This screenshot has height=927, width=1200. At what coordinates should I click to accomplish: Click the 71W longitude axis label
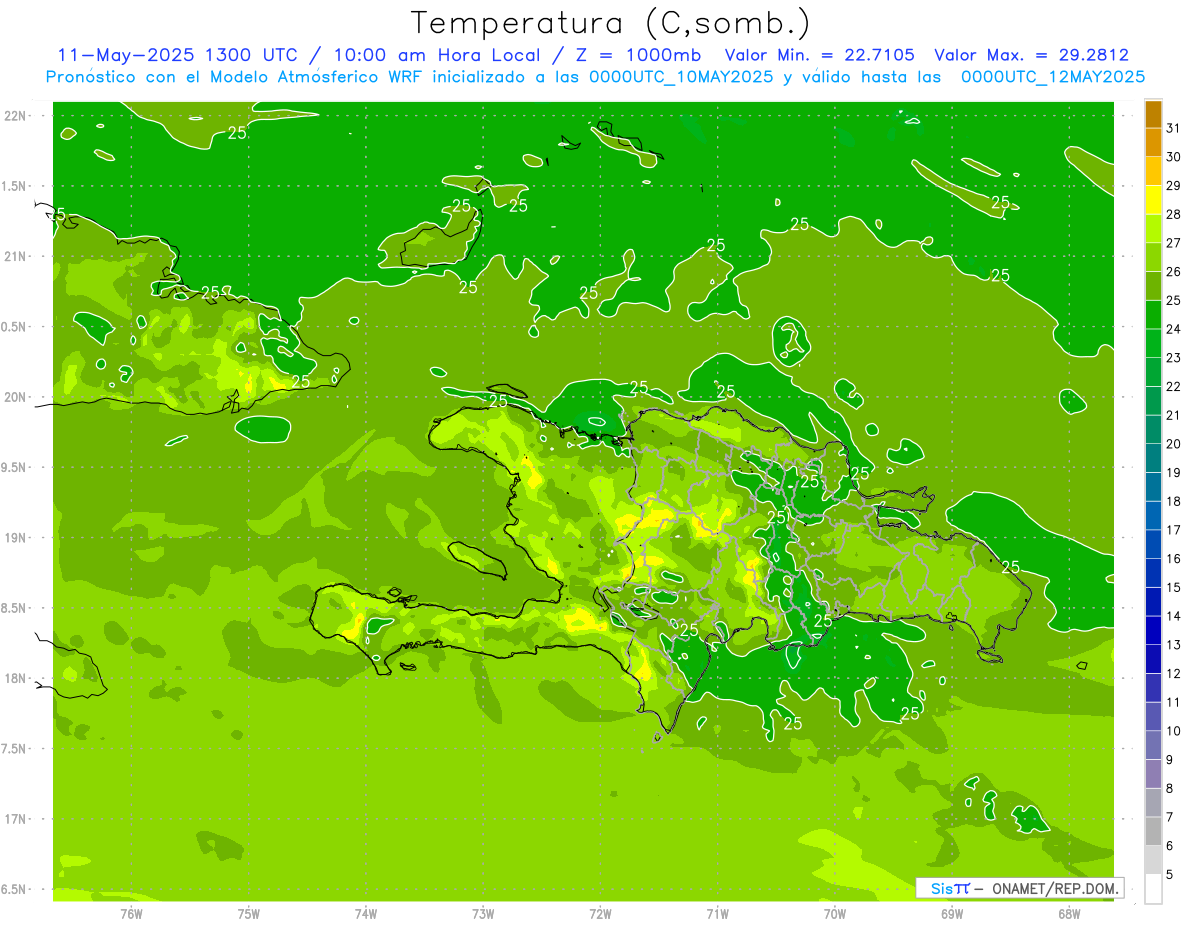(x=717, y=914)
